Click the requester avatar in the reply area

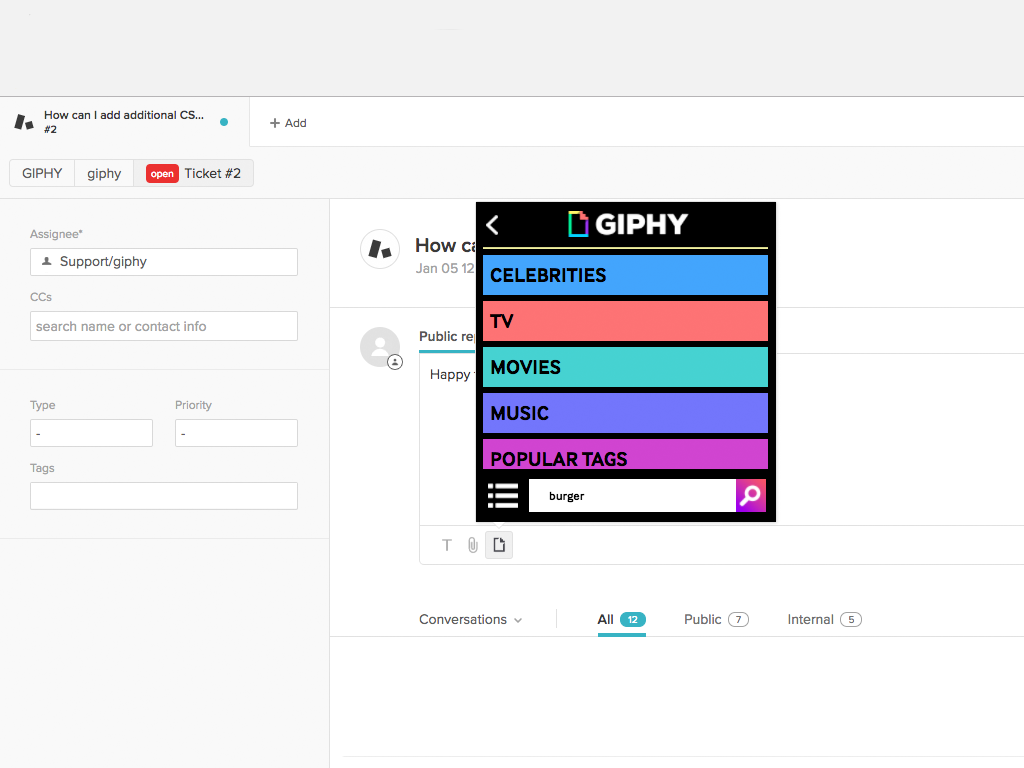click(x=380, y=347)
